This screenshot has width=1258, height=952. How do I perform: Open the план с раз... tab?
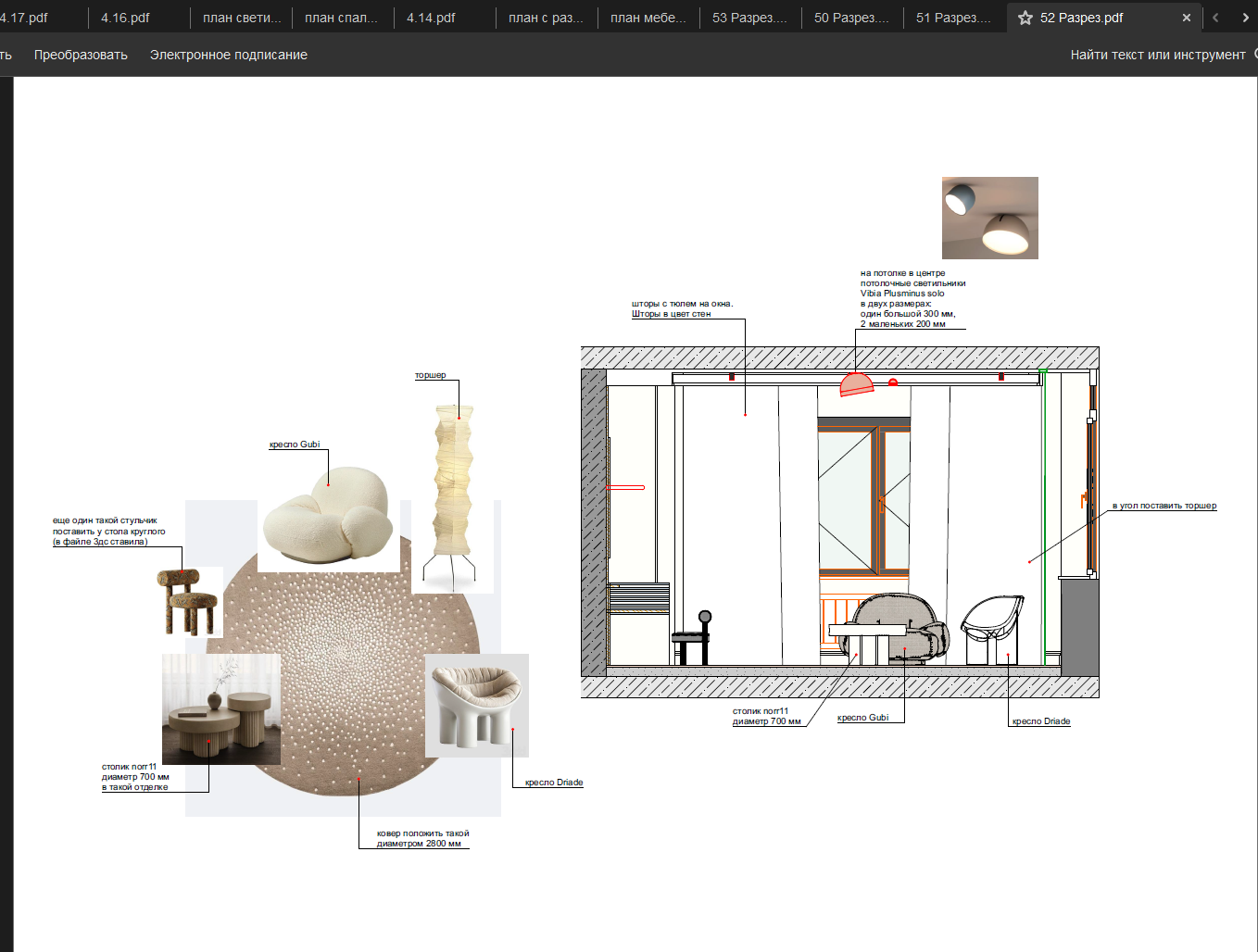point(546,18)
